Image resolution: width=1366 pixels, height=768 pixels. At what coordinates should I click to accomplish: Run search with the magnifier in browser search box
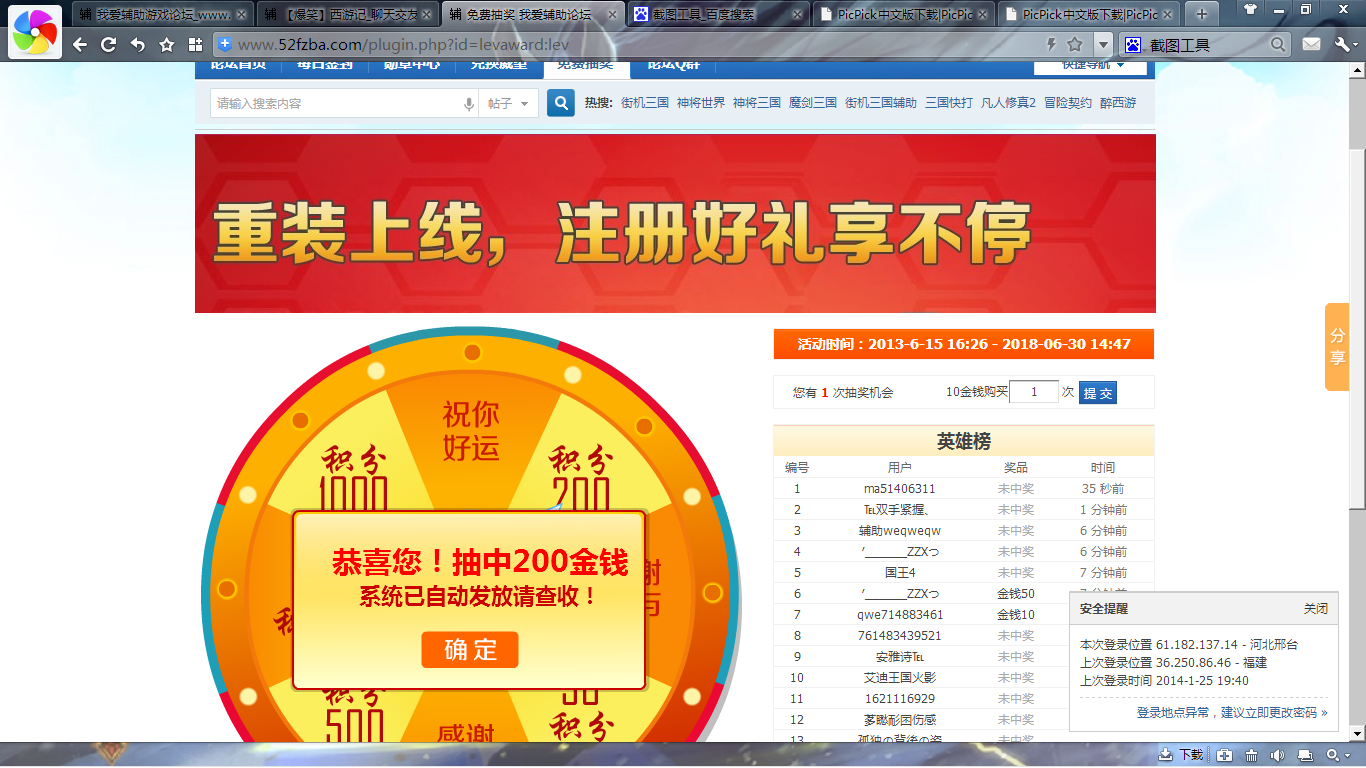click(x=1278, y=45)
